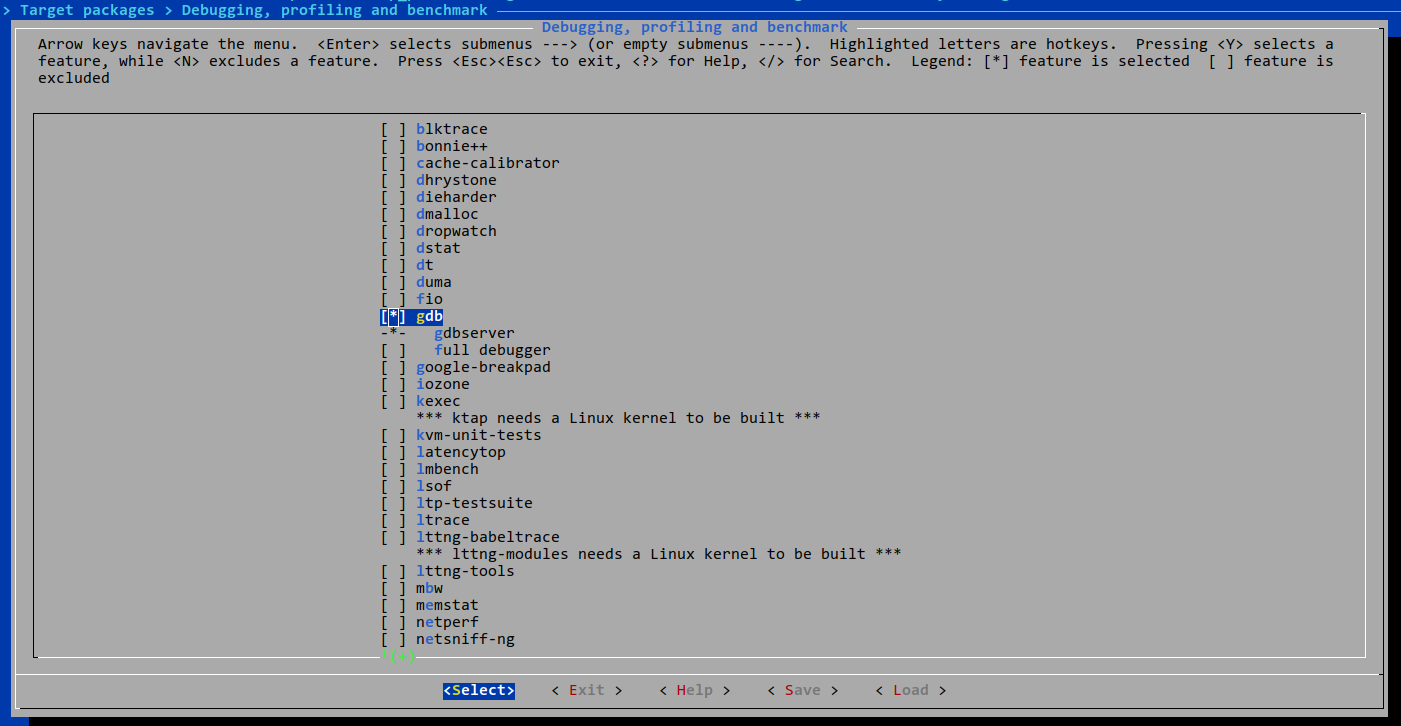Toggle kexec checkbox
Image resolution: width=1401 pixels, height=726 pixels.
click(393, 401)
